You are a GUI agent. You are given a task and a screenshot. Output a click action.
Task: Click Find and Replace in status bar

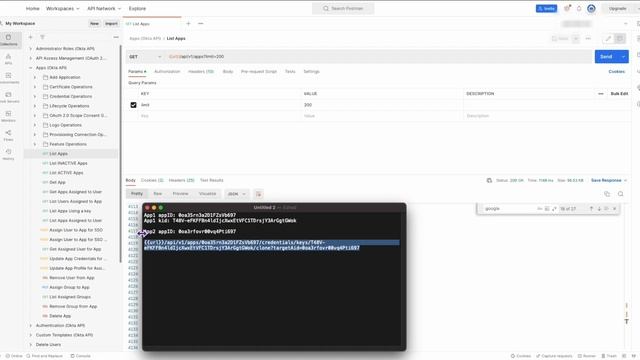(x=44, y=356)
